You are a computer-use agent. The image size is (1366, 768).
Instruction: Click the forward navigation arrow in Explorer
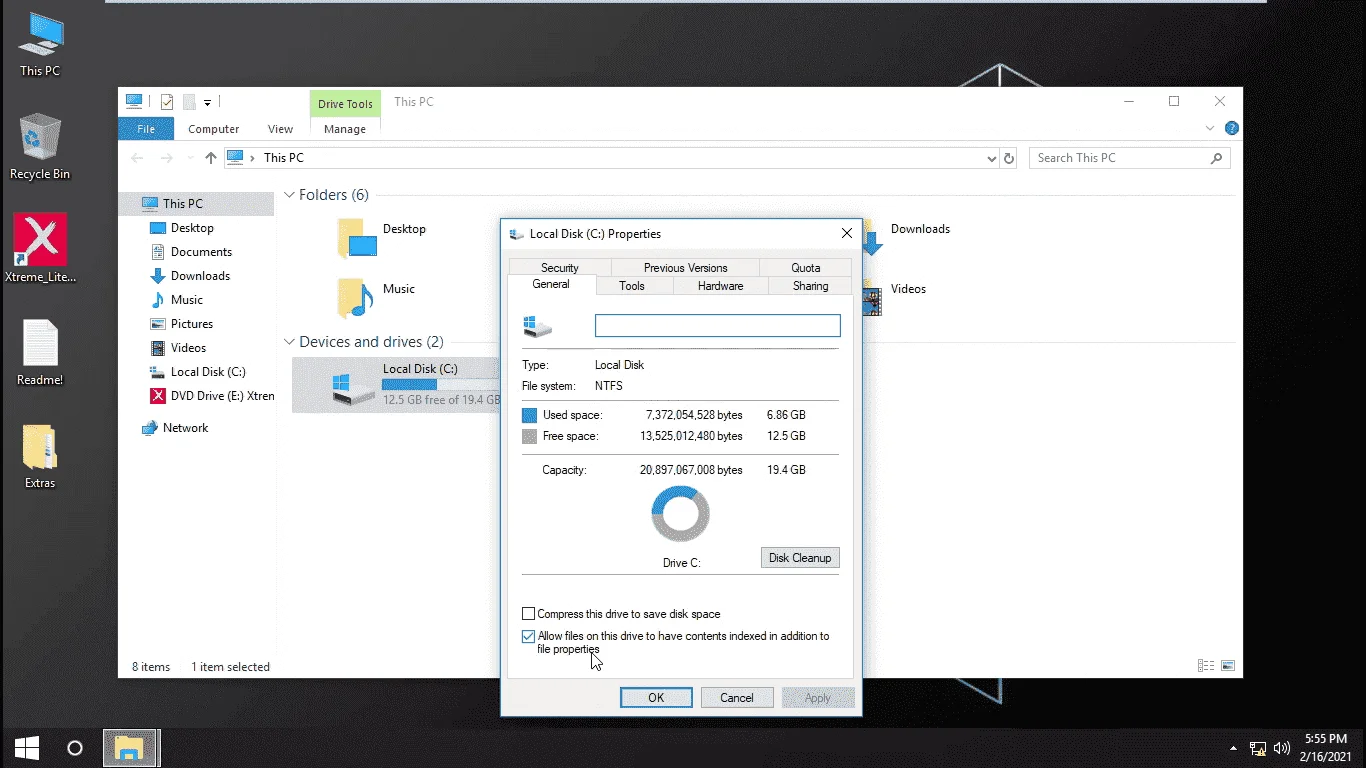(166, 158)
